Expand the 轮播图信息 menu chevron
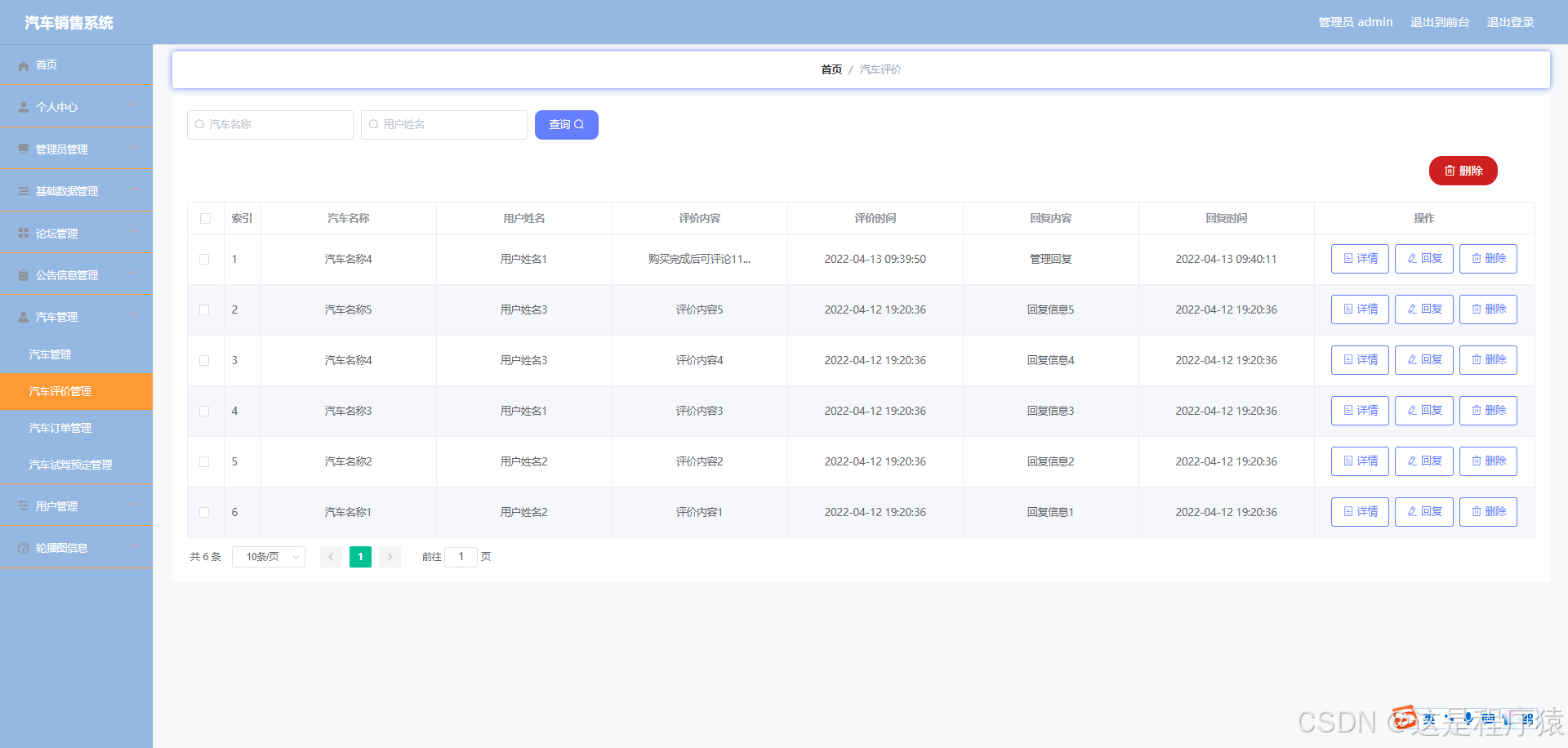Viewport: 1568px width, 748px height. [135, 547]
